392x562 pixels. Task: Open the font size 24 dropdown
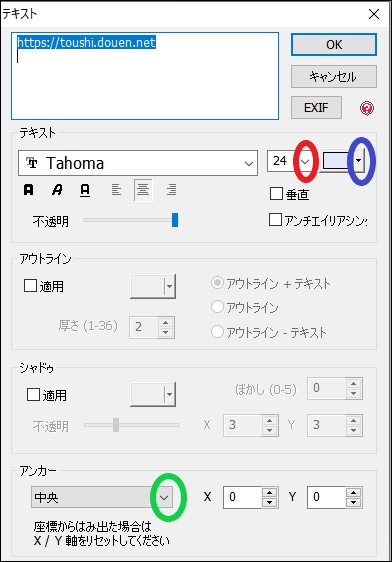point(305,161)
